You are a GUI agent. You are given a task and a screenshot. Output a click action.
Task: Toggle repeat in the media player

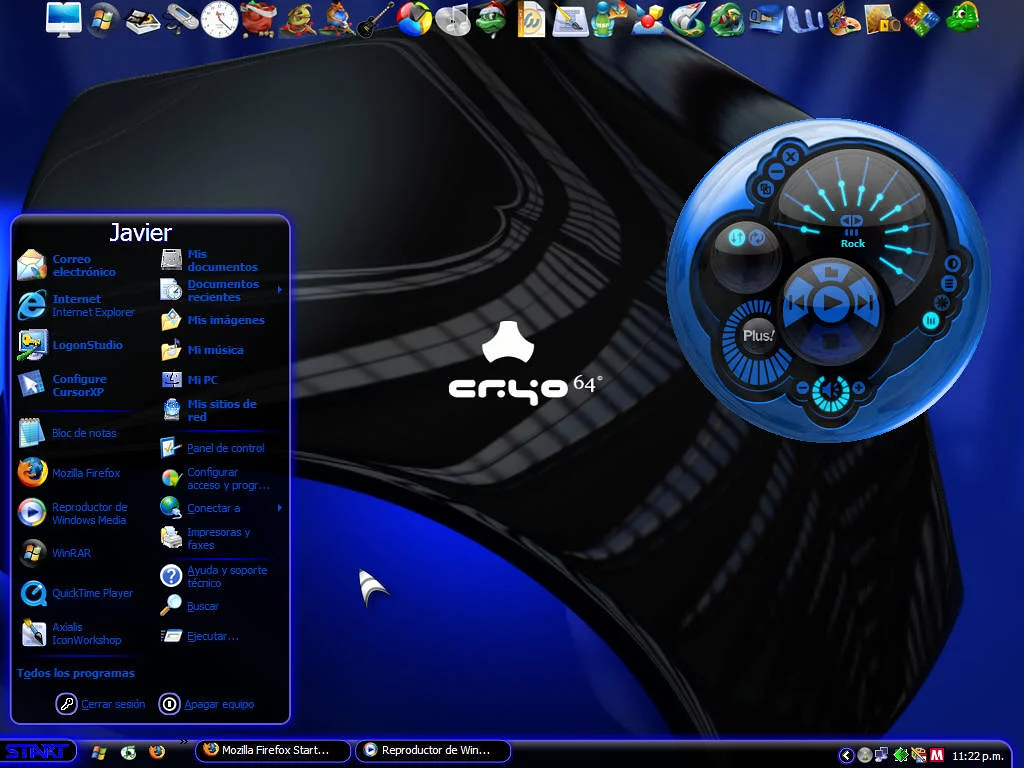click(757, 237)
